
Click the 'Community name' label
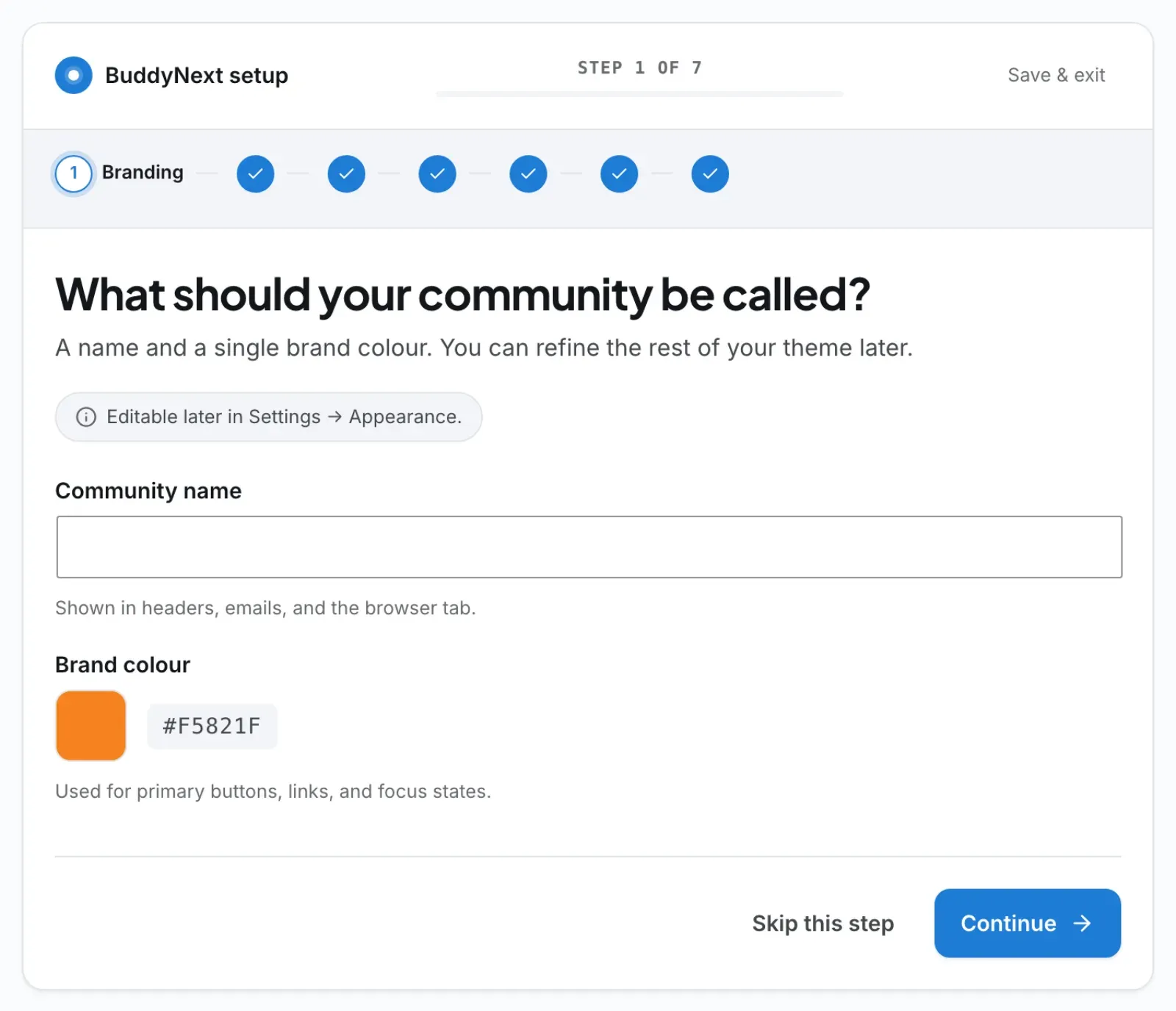148,491
